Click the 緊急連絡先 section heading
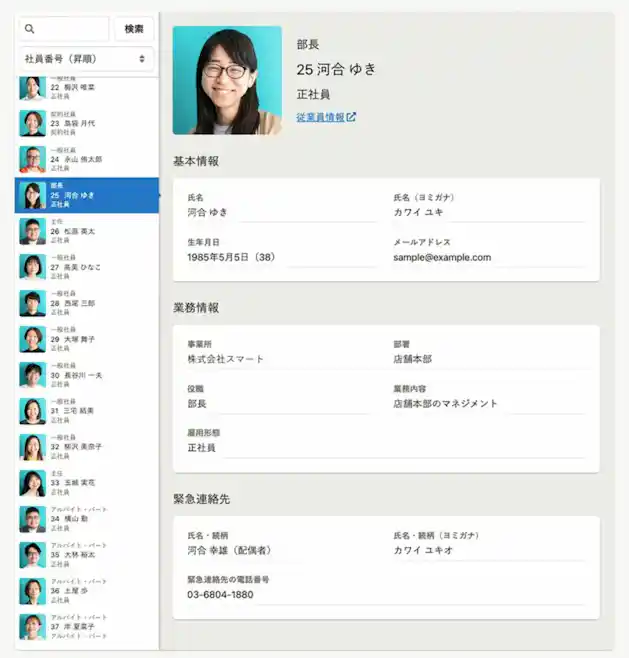 pyautogui.click(x=202, y=499)
